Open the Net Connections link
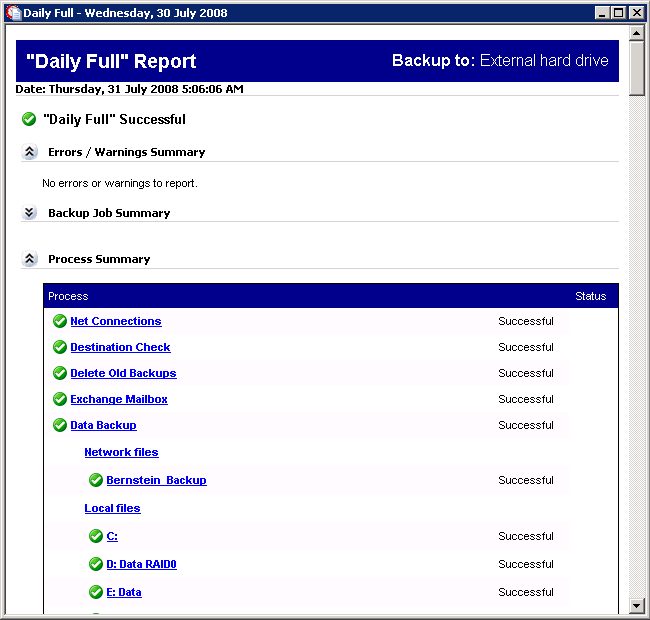The height and width of the screenshot is (620, 650). coord(116,321)
